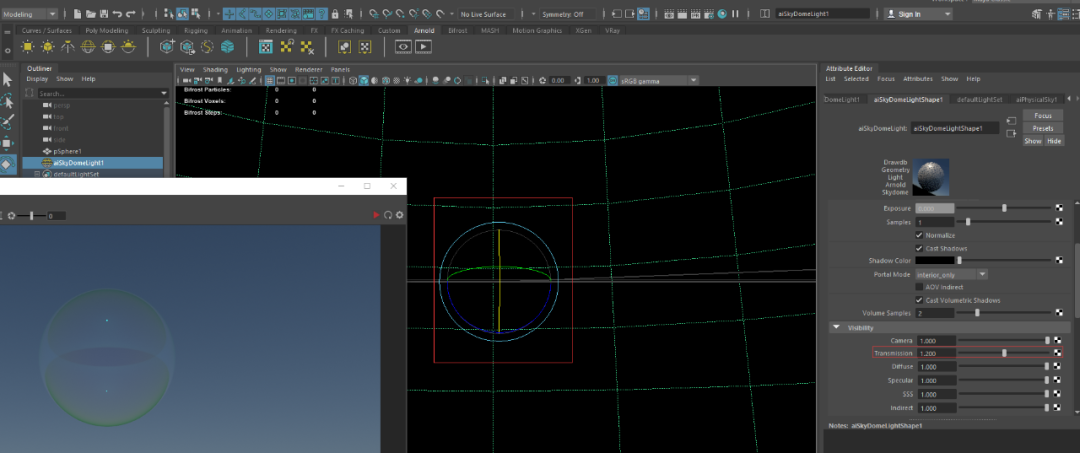
Task: Click the Shadow Color swatch
Action: click(935, 261)
